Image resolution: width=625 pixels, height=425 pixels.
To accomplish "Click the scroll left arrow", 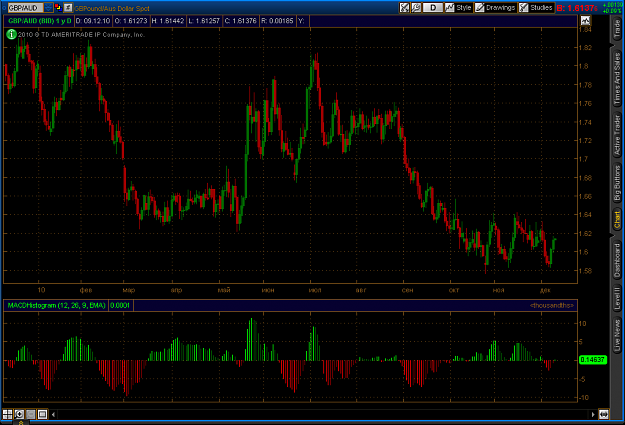I will [x=53, y=415].
